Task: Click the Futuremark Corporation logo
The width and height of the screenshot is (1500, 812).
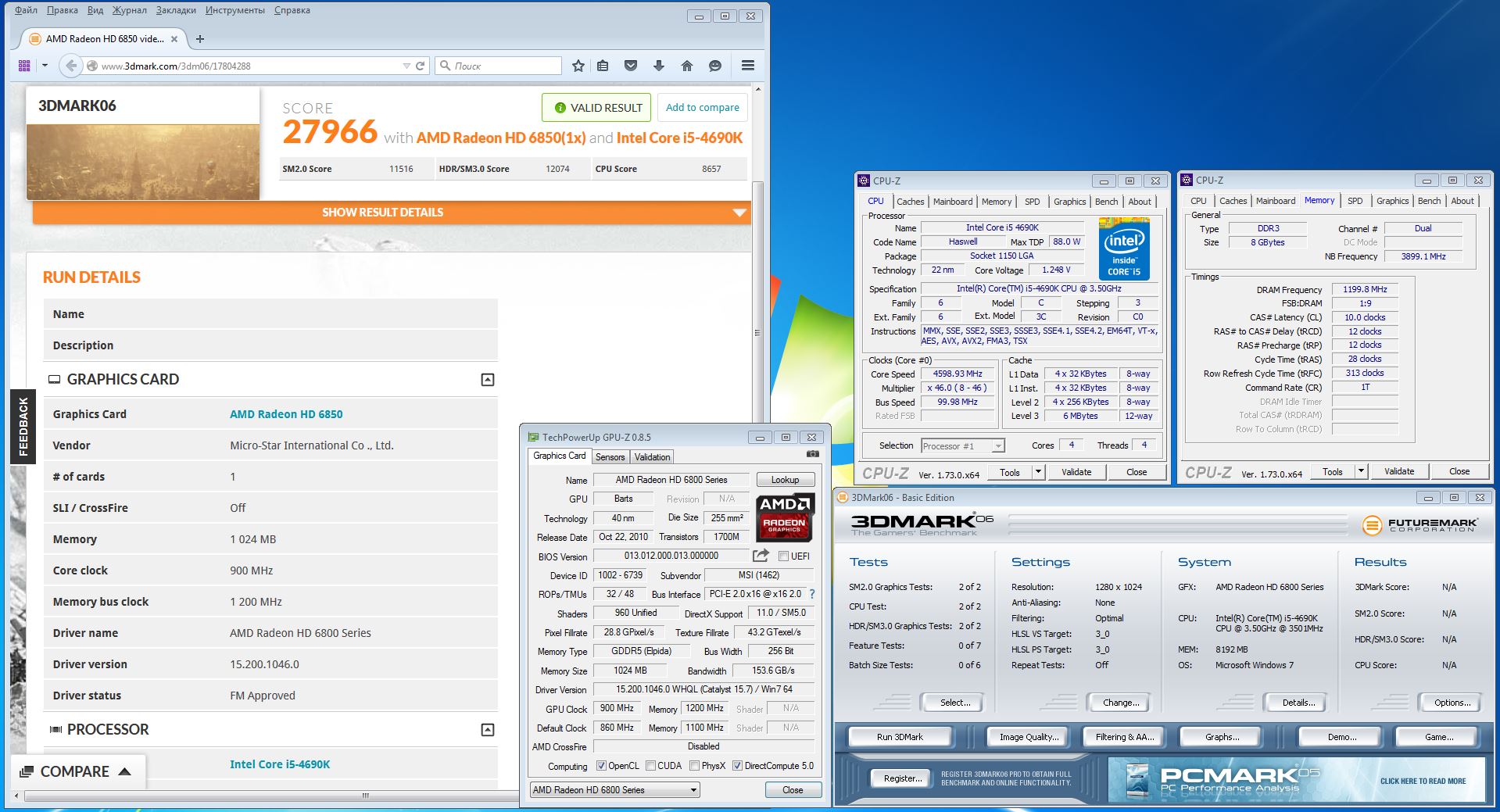Action: click(1420, 525)
